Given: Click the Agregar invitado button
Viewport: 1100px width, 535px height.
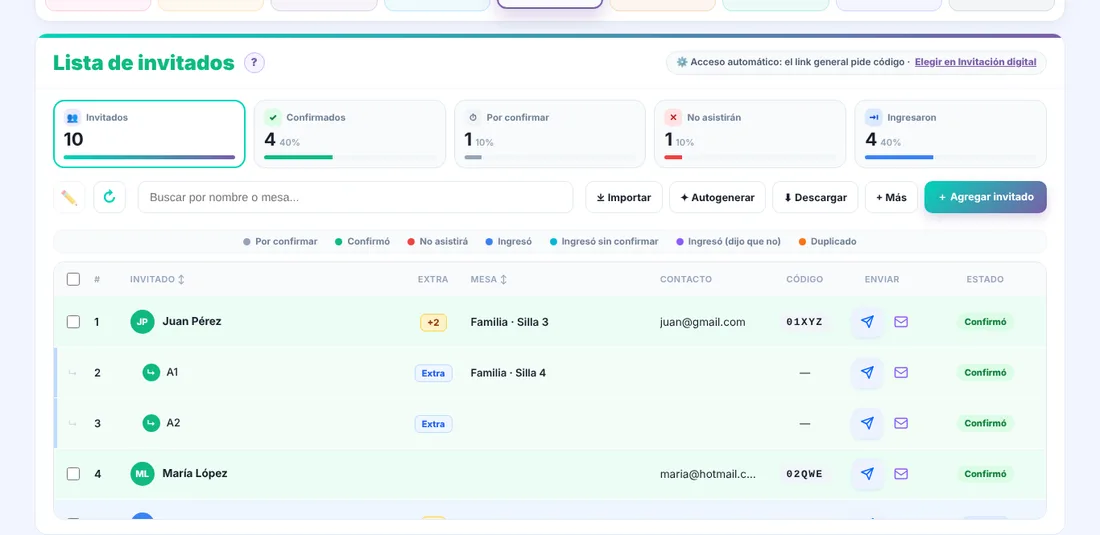Looking at the screenshot, I should pos(985,197).
